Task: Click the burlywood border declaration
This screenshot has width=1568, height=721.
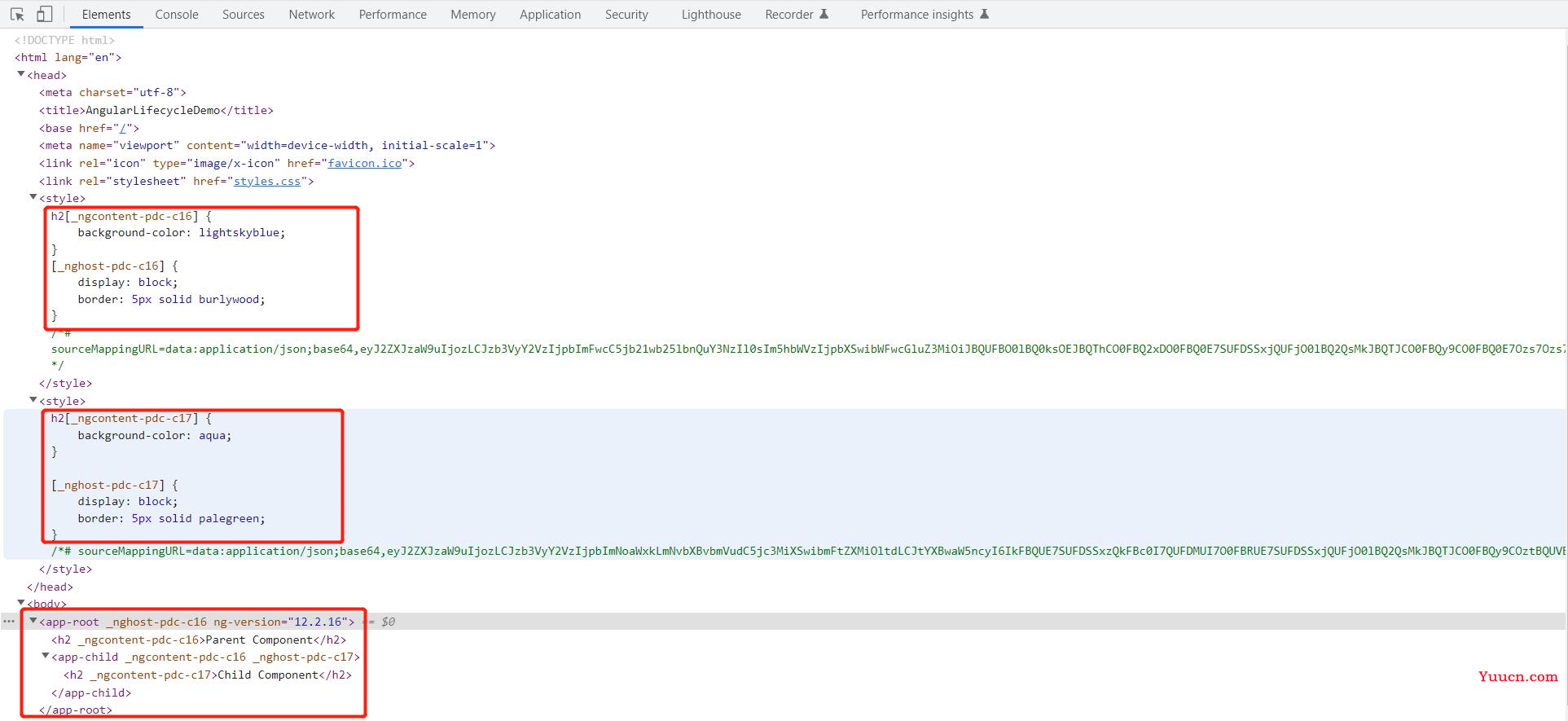Action: [172, 299]
